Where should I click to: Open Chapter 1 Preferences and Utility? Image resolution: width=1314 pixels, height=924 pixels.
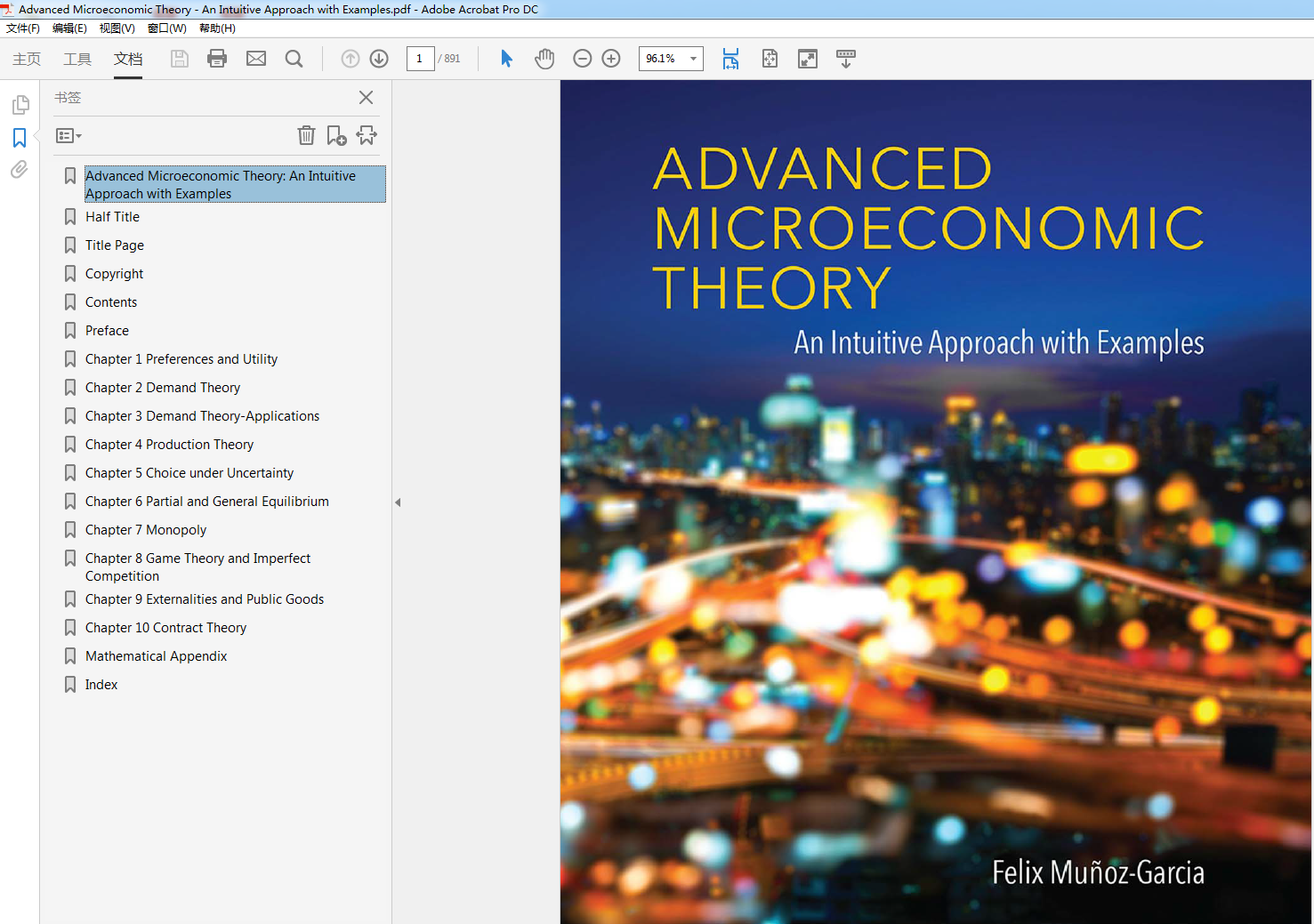point(181,359)
